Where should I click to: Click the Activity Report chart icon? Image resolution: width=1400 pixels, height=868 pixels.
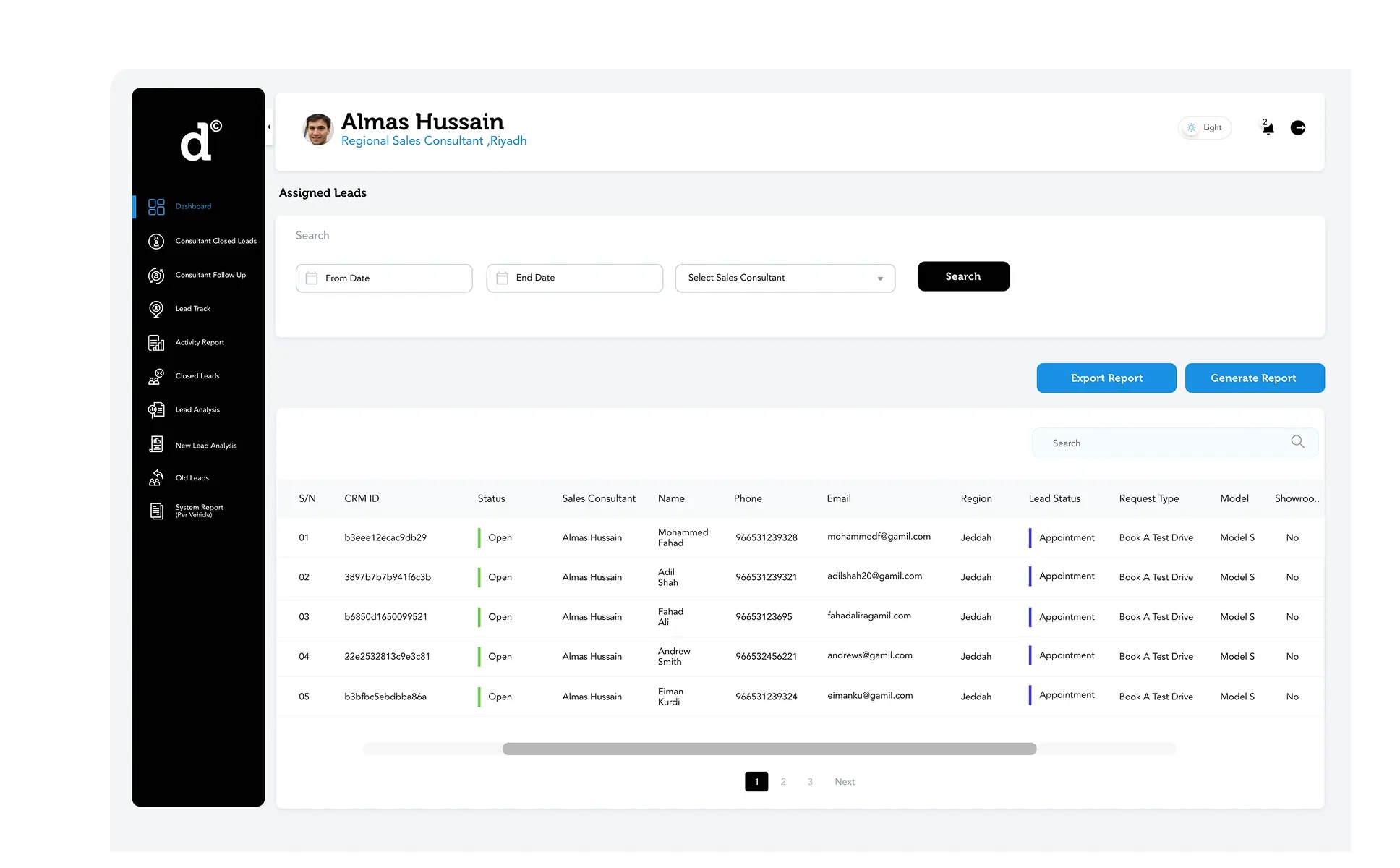click(x=156, y=343)
